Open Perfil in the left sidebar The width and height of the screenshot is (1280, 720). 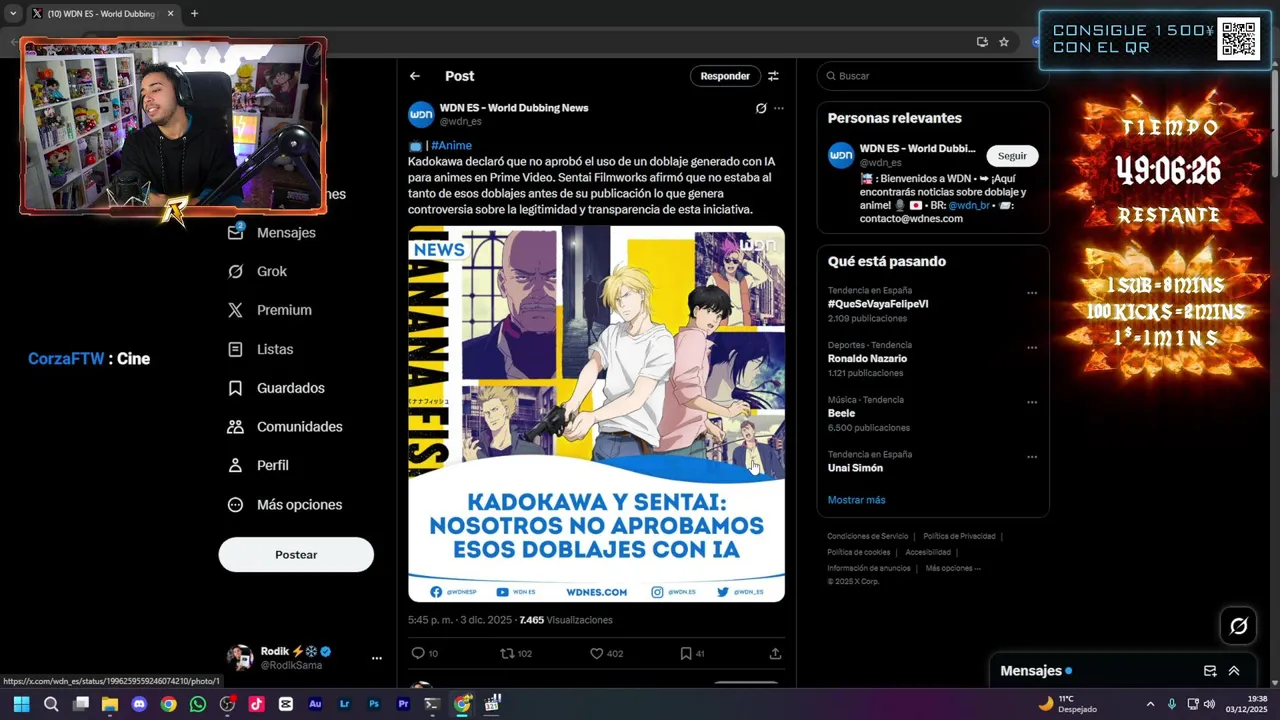click(258, 465)
